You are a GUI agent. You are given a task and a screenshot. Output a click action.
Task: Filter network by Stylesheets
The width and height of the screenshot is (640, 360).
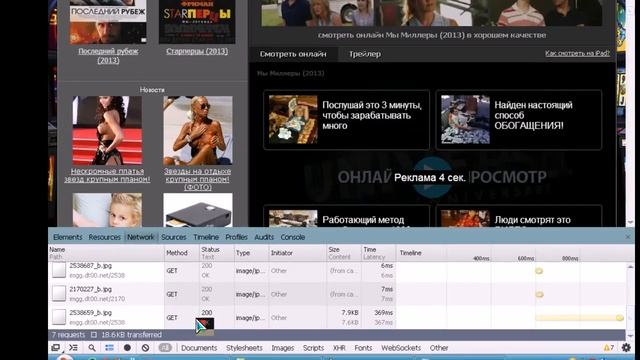point(244,348)
